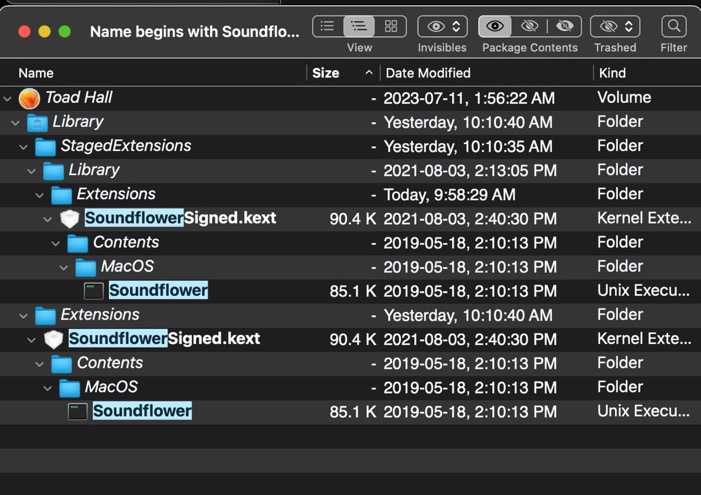Collapse Extensions folder modified Yesterday 10:10:40
The height and width of the screenshot is (495, 701).
click(24, 316)
